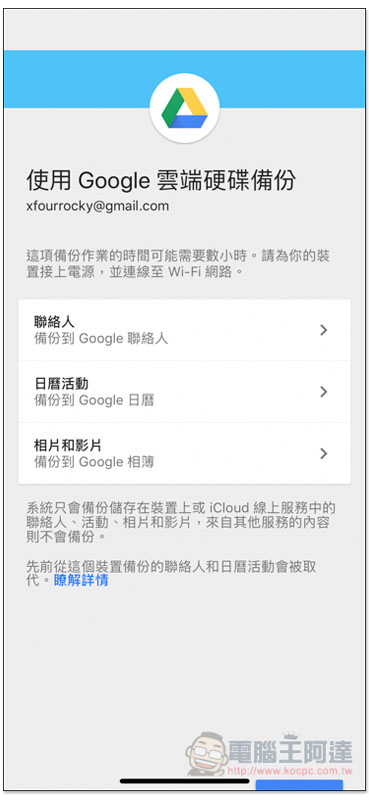The image size is (369, 800).
Task: Open the 日曆活動 backup option
Action: pos(184,392)
